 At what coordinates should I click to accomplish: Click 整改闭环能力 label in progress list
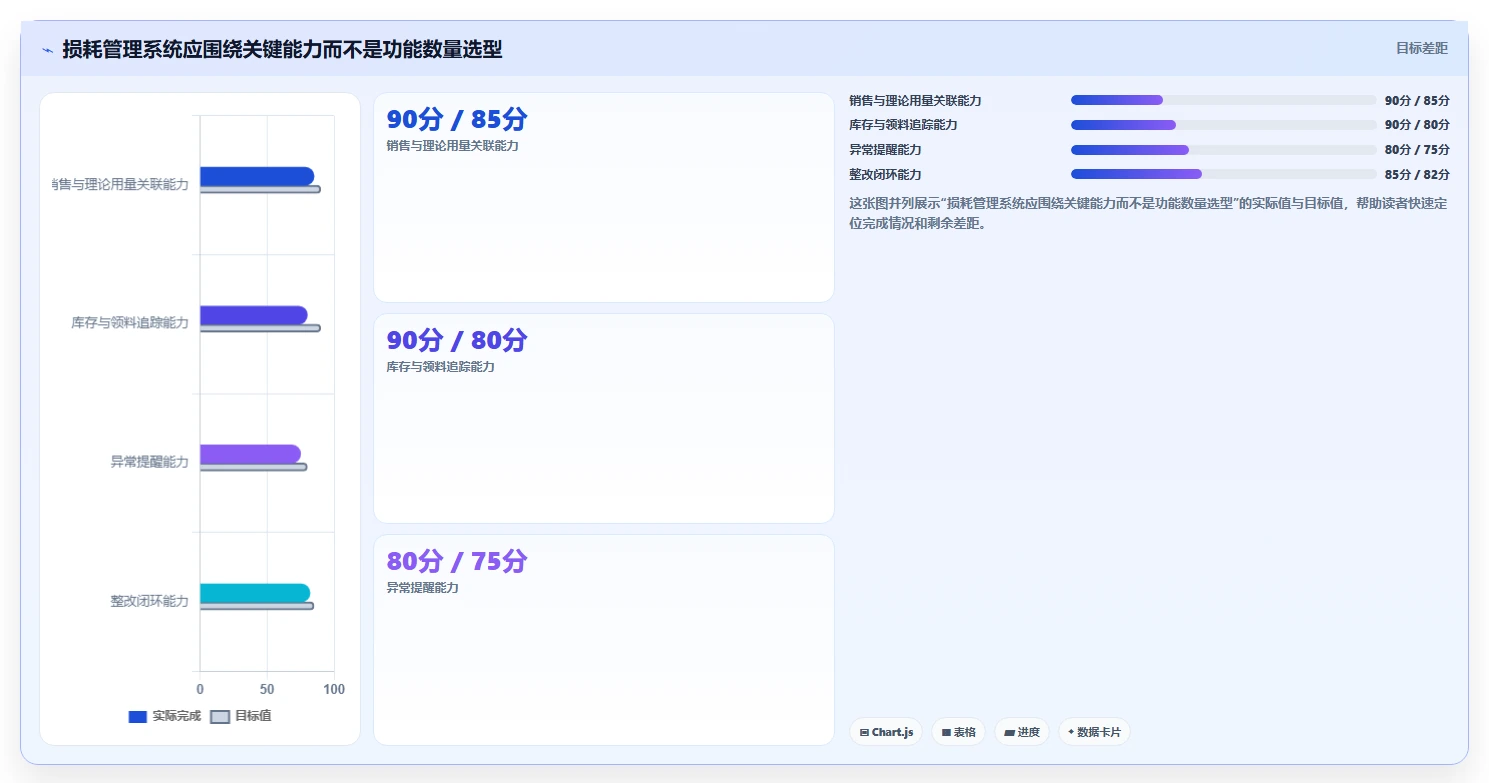[x=885, y=175]
